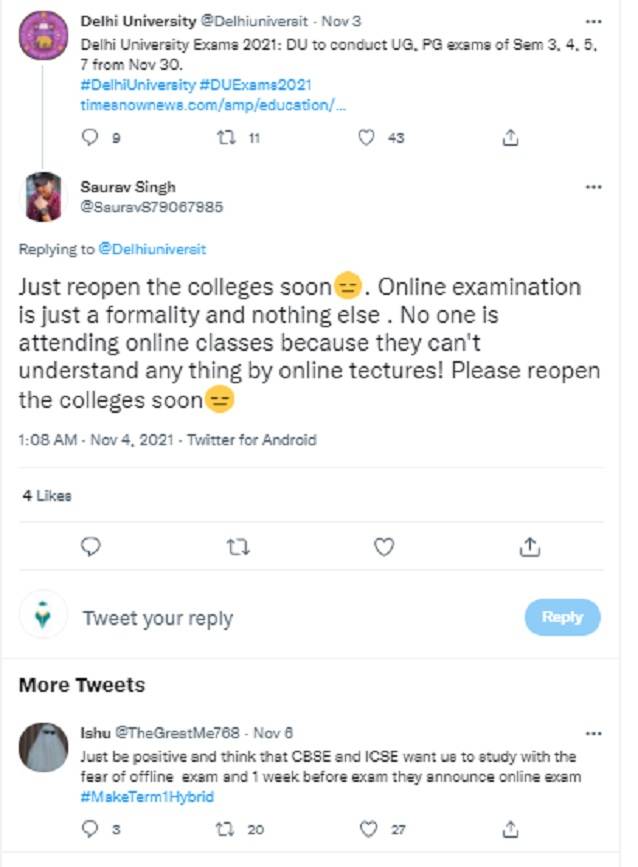
Task: Like Ishu's tweet about online exams
Action: pos(367,828)
